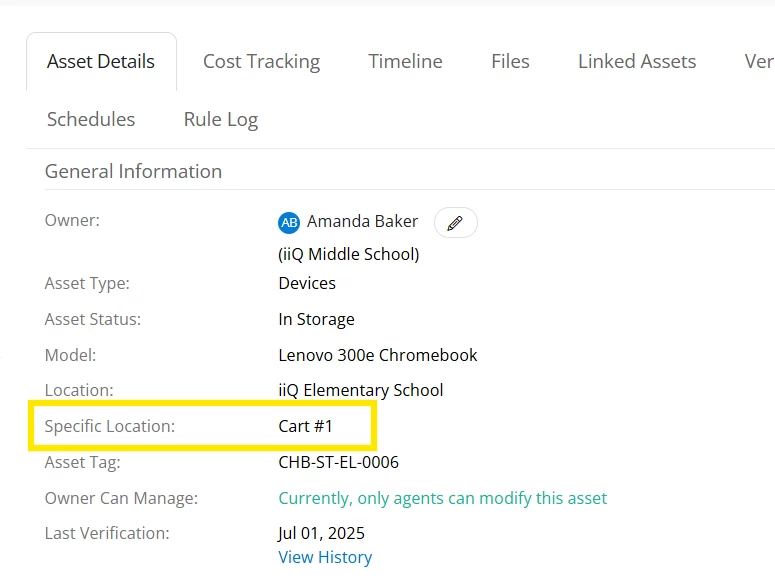The width and height of the screenshot is (775, 587).
Task: Click the agents can modify asset link
Action: [442, 498]
